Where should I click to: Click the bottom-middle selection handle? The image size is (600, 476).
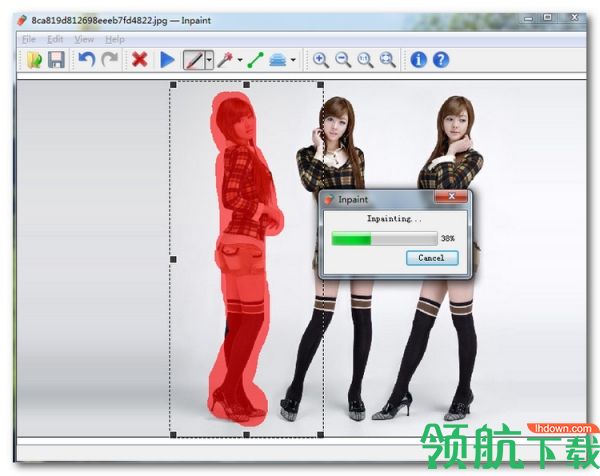pyautogui.click(x=247, y=435)
